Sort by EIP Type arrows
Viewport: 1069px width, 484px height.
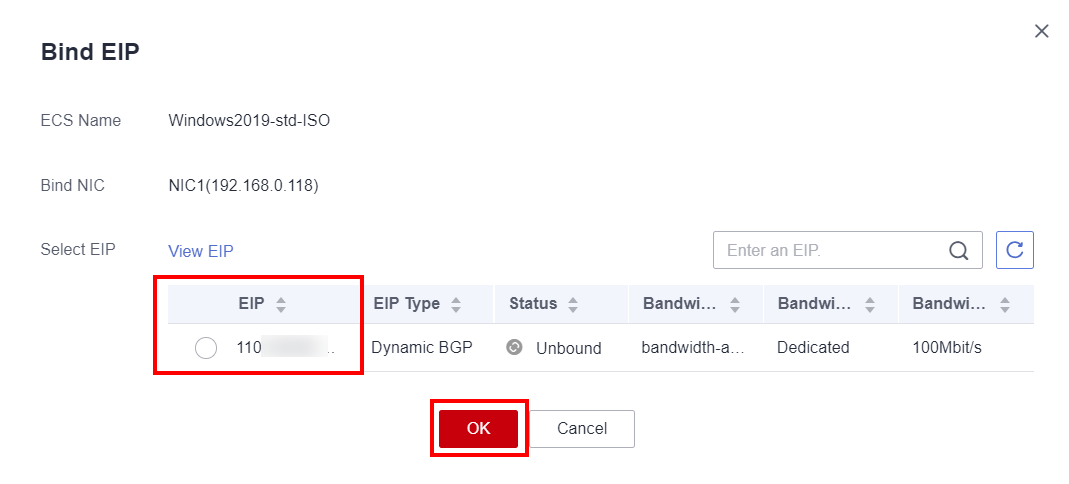[456, 304]
